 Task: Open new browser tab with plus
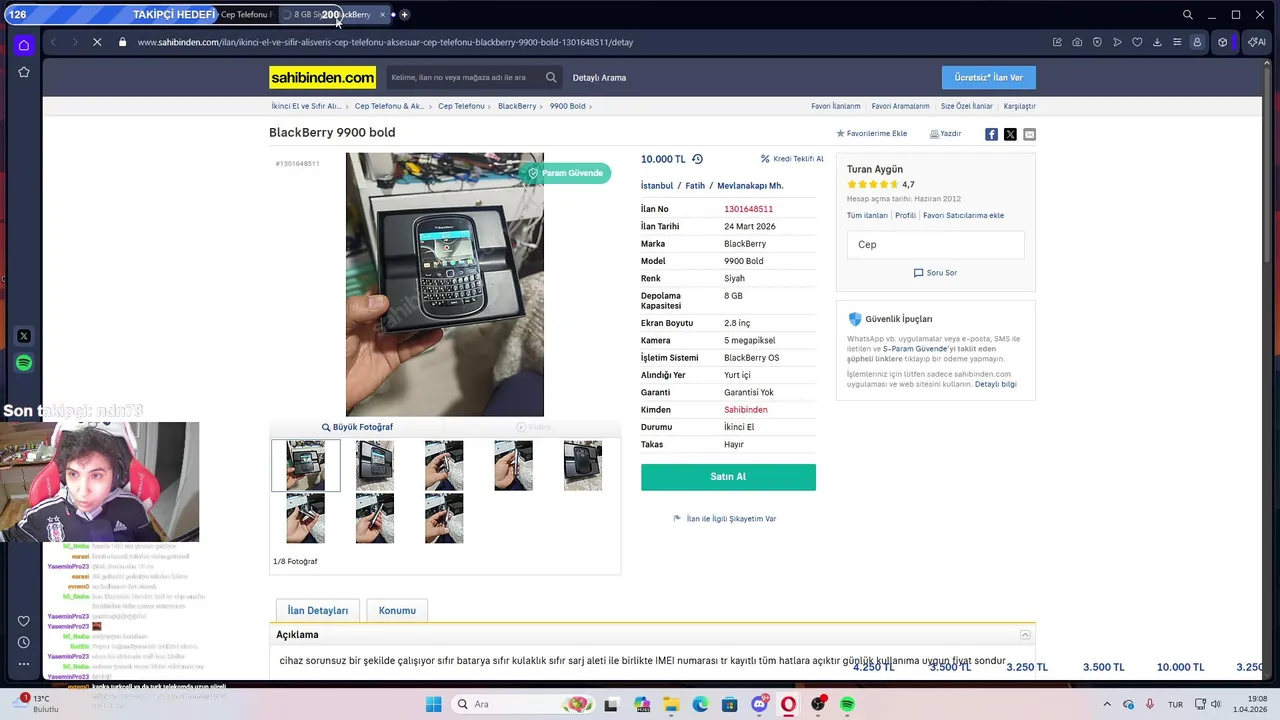404,14
